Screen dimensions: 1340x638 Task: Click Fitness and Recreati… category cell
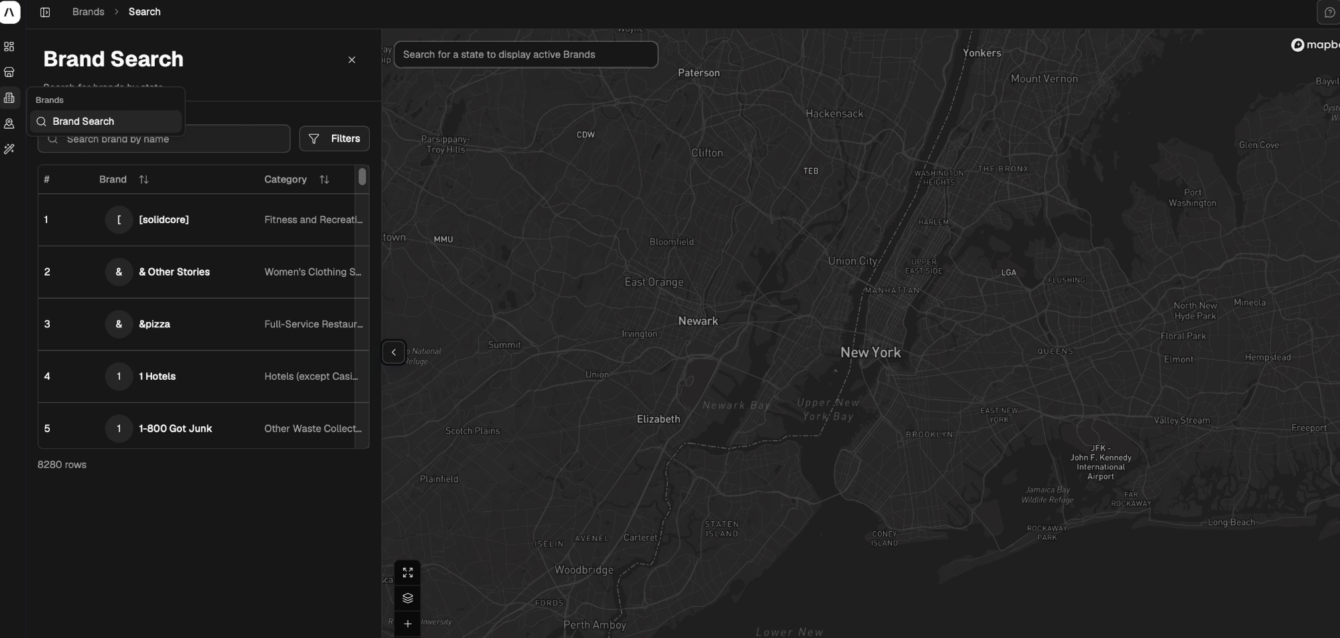[314, 220]
